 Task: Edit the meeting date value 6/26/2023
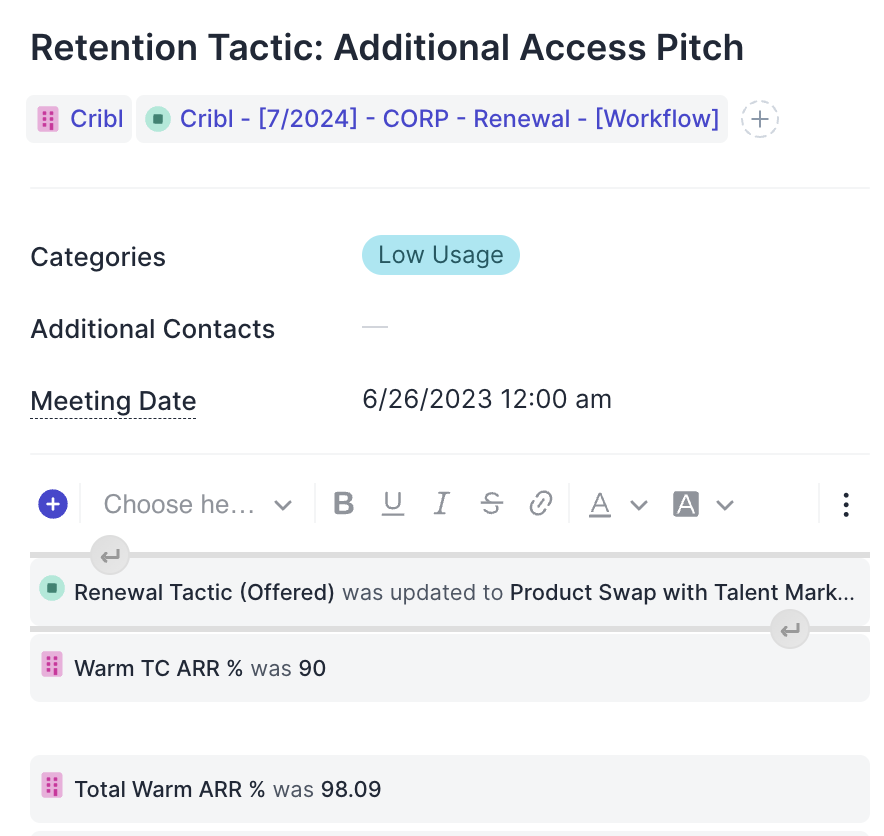pyautogui.click(x=486, y=400)
